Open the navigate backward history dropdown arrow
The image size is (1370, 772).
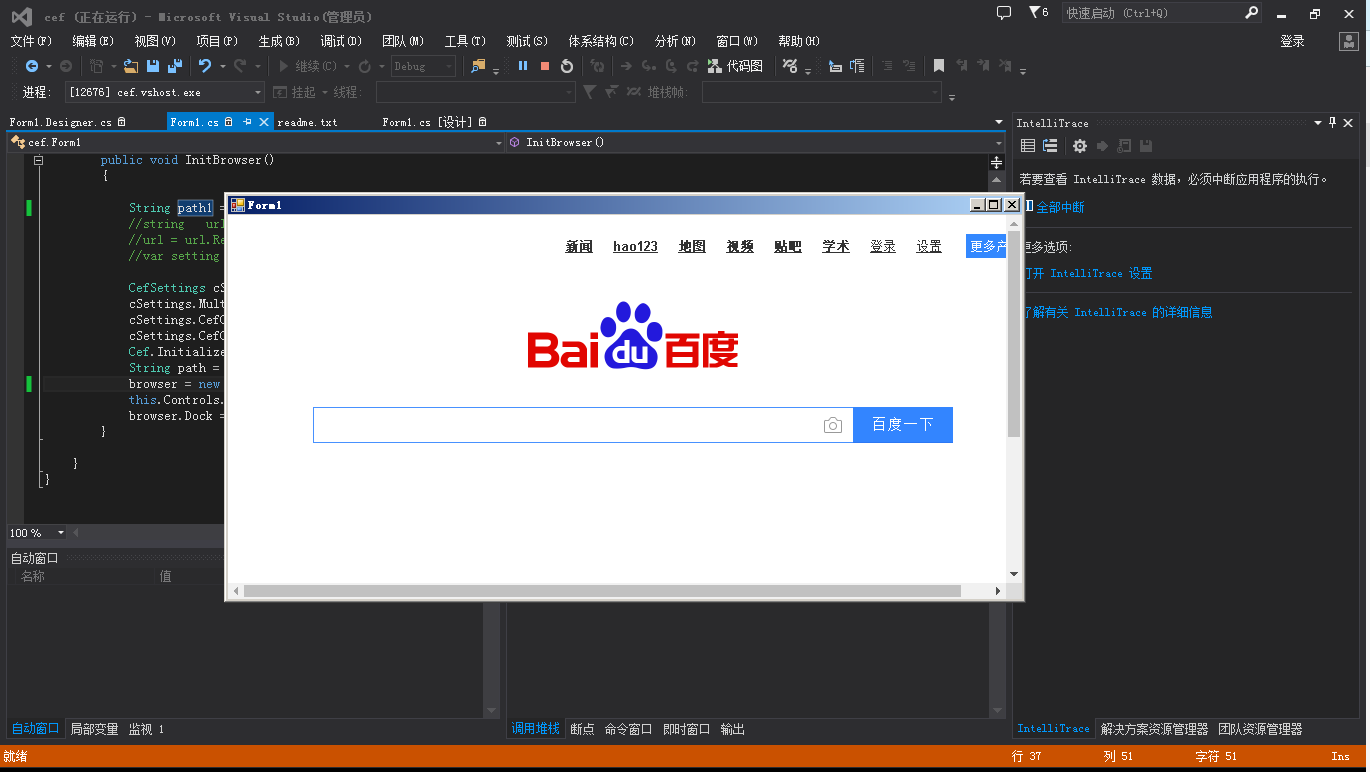[x=49, y=66]
